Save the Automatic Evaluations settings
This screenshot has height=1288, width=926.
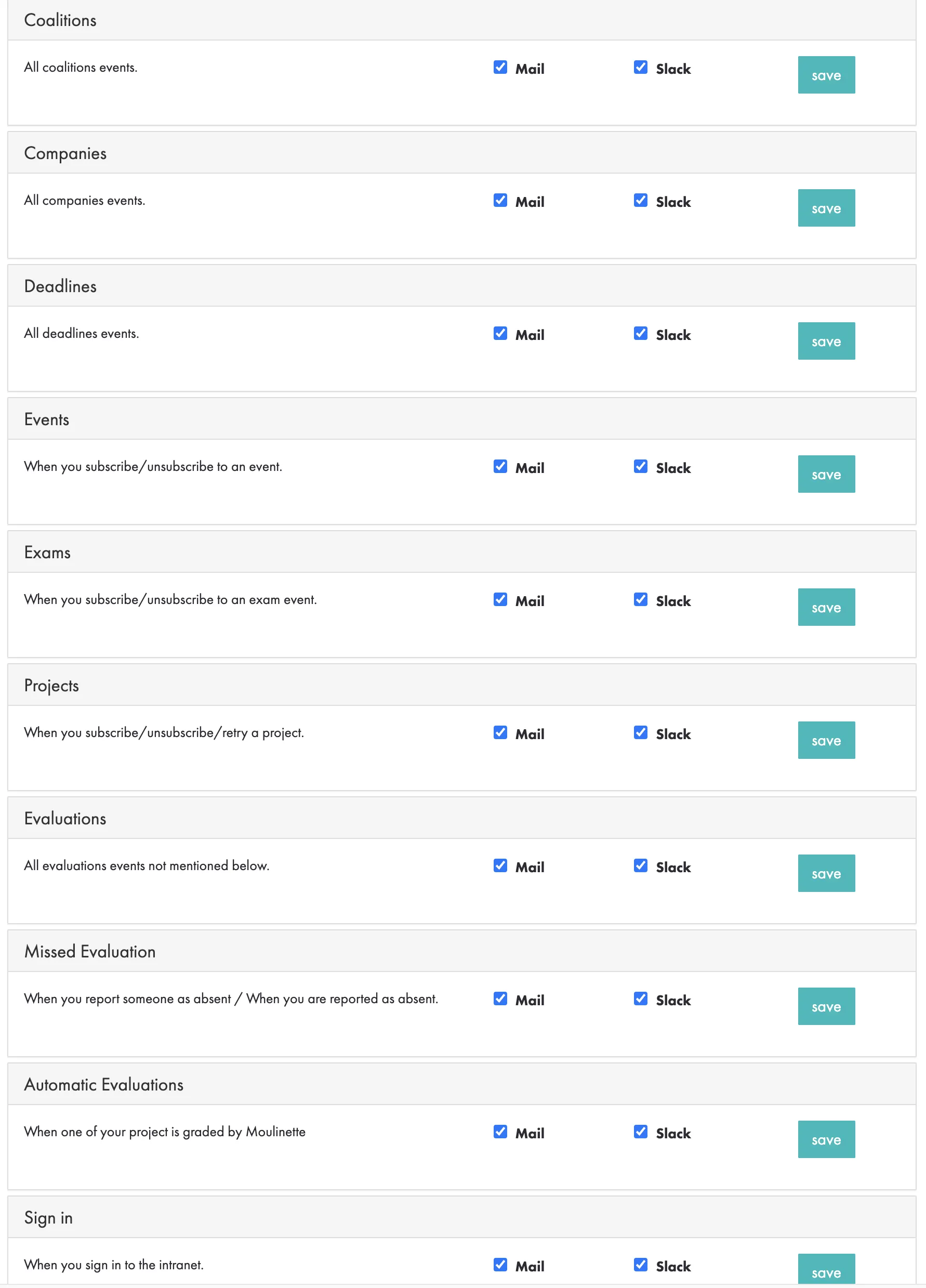[826, 1139]
